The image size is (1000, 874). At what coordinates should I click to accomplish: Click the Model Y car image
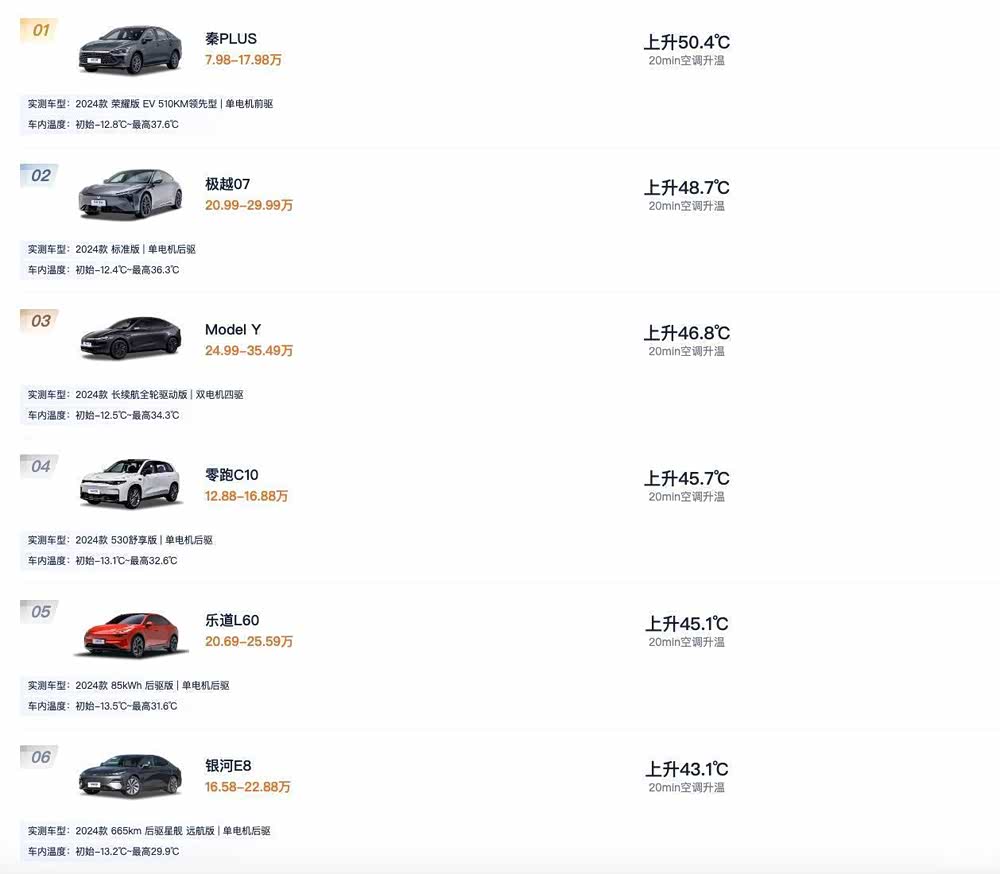[x=130, y=339]
